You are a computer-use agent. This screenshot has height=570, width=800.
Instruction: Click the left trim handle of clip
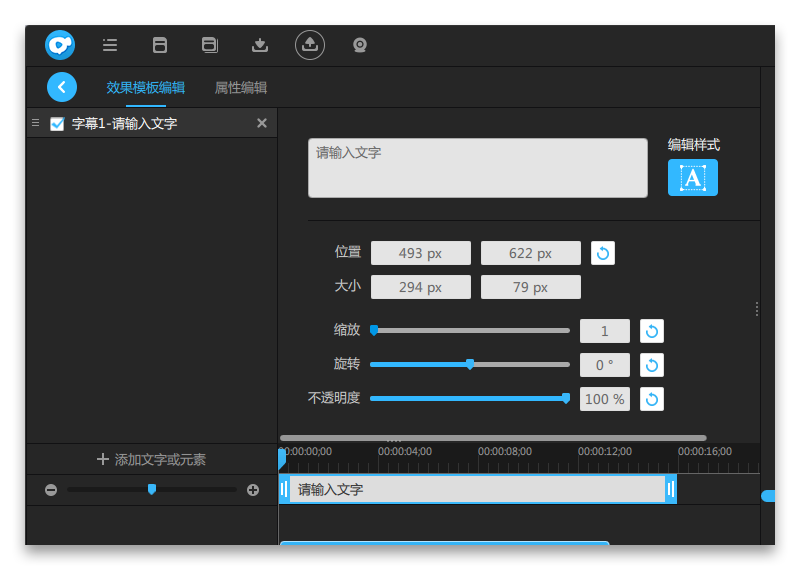pyautogui.click(x=284, y=489)
